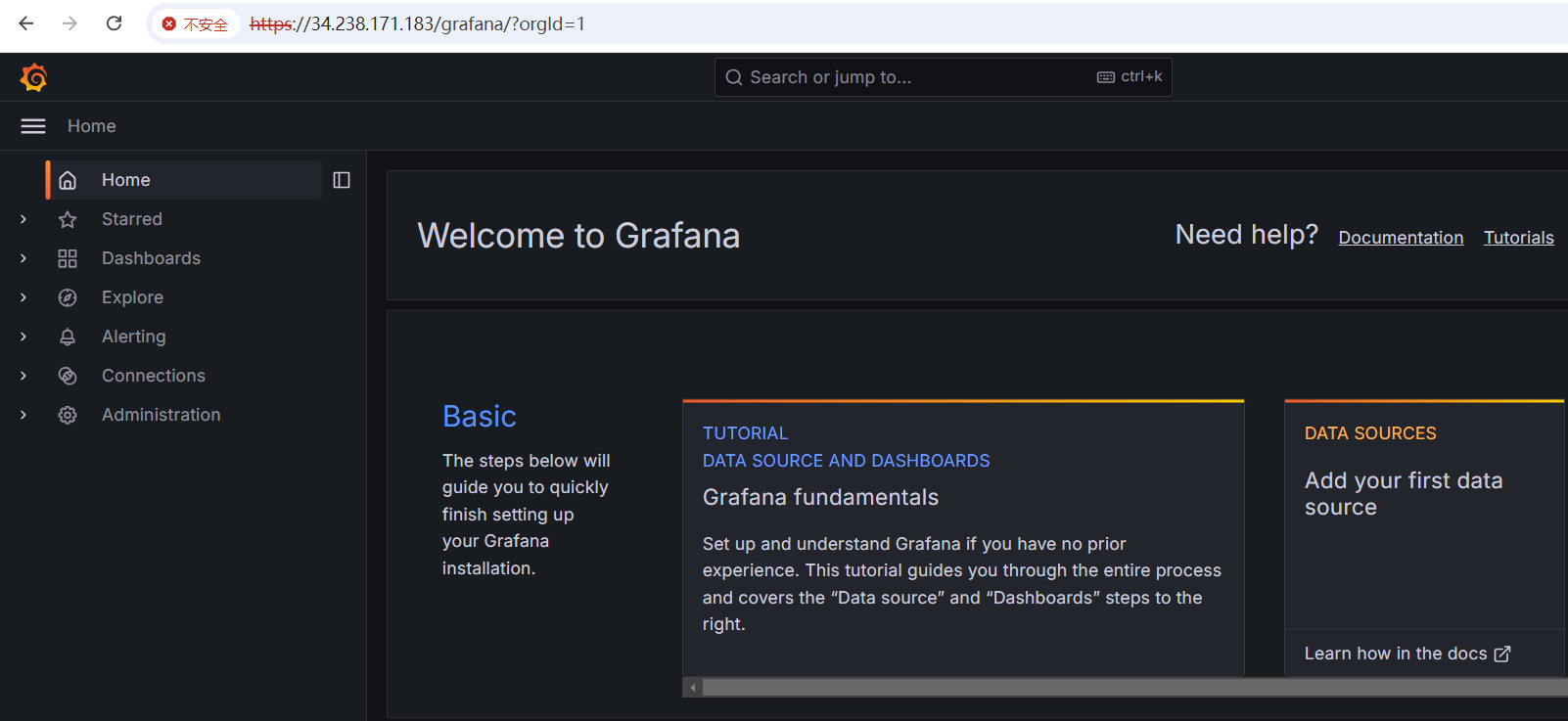Click the Home breadcrumb
1568x721 pixels.
coord(92,126)
